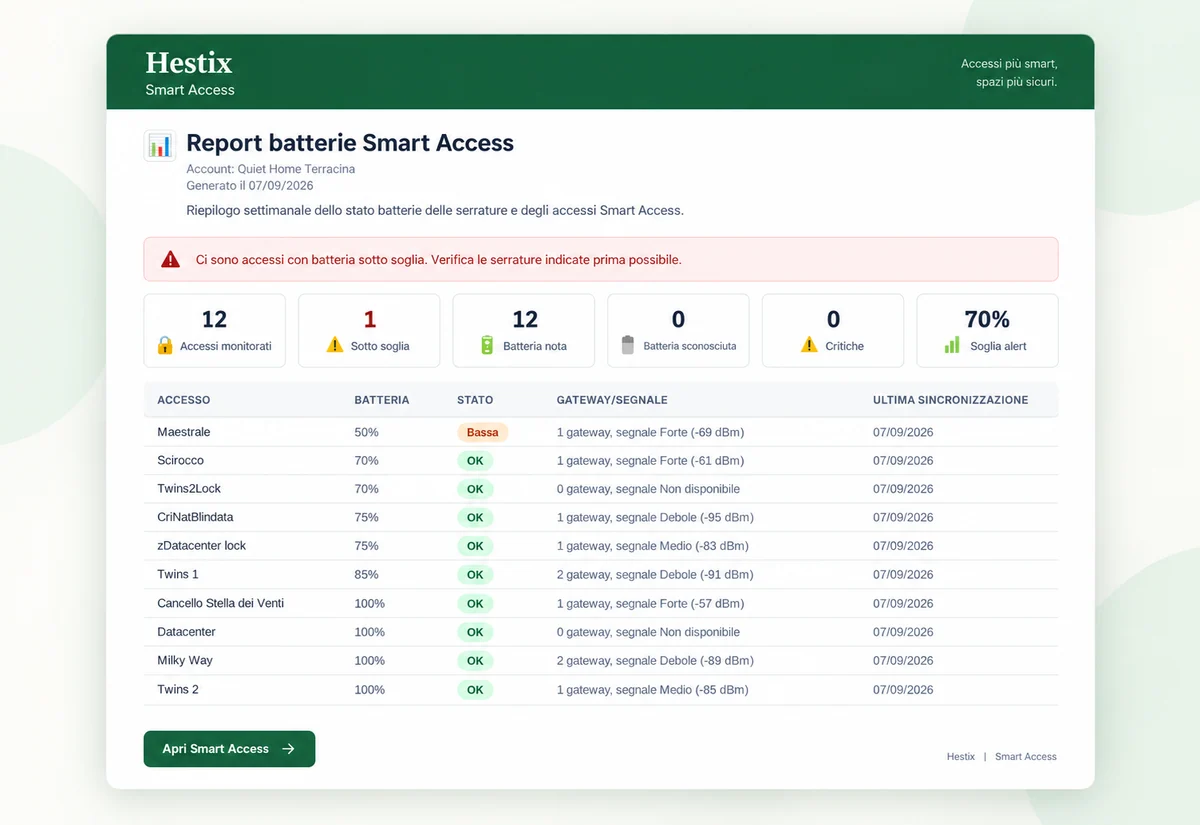Click the signal text Medio (-85 dBm)
The width and height of the screenshot is (1200, 825).
pyautogui.click(x=704, y=690)
